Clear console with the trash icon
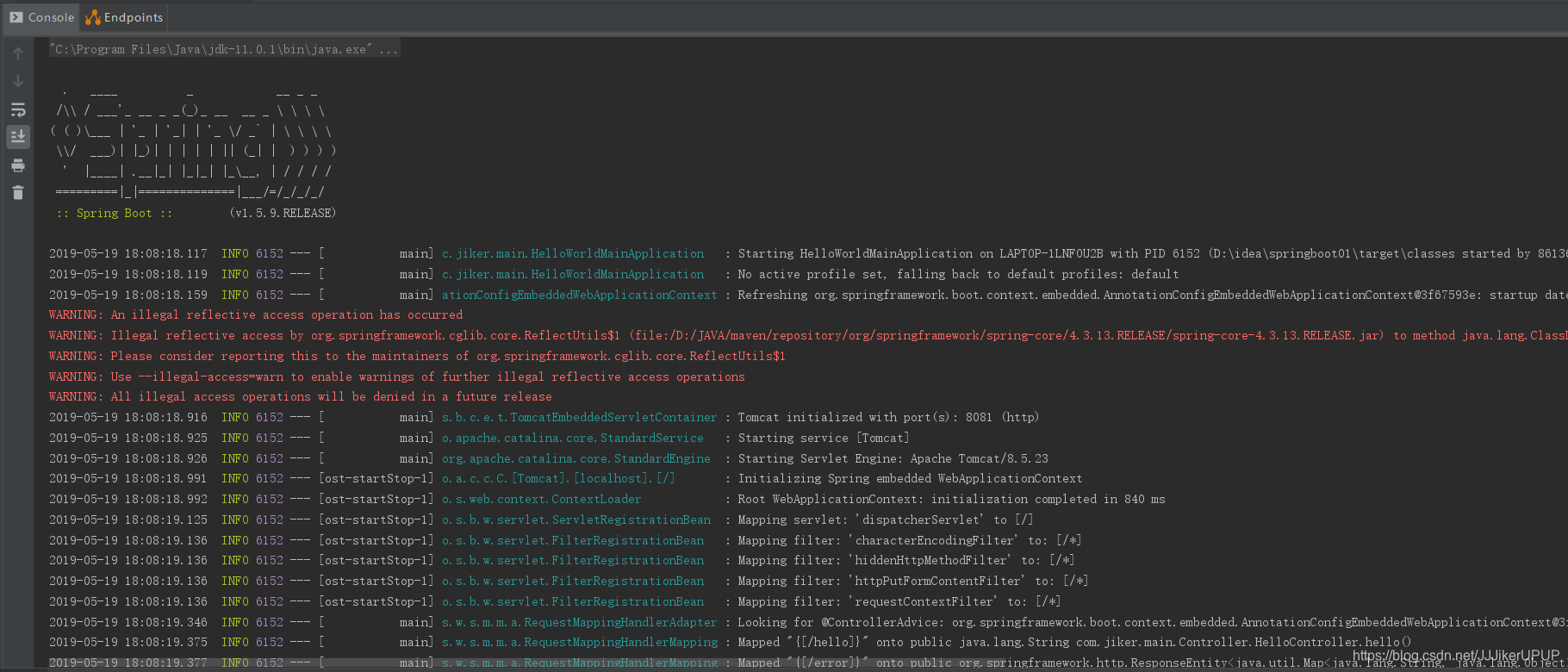The height and width of the screenshot is (672, 1568). pos(18,192)
